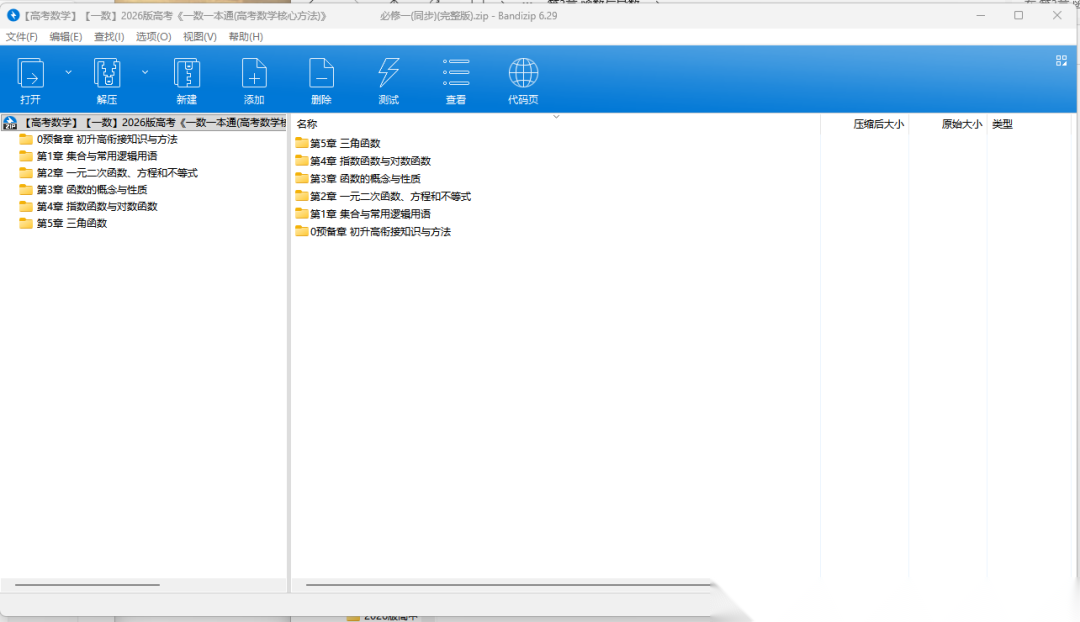Sort by the 名称 column header
The width and height of the screenshot is (1080, 622).
(x=307, y=124)
